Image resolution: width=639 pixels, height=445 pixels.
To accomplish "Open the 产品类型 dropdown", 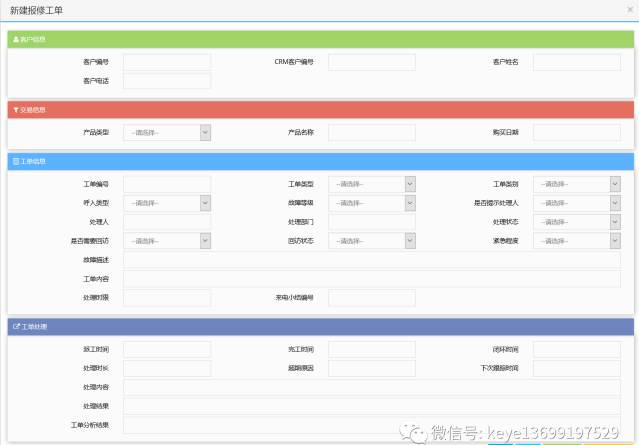I will (166, 132).
